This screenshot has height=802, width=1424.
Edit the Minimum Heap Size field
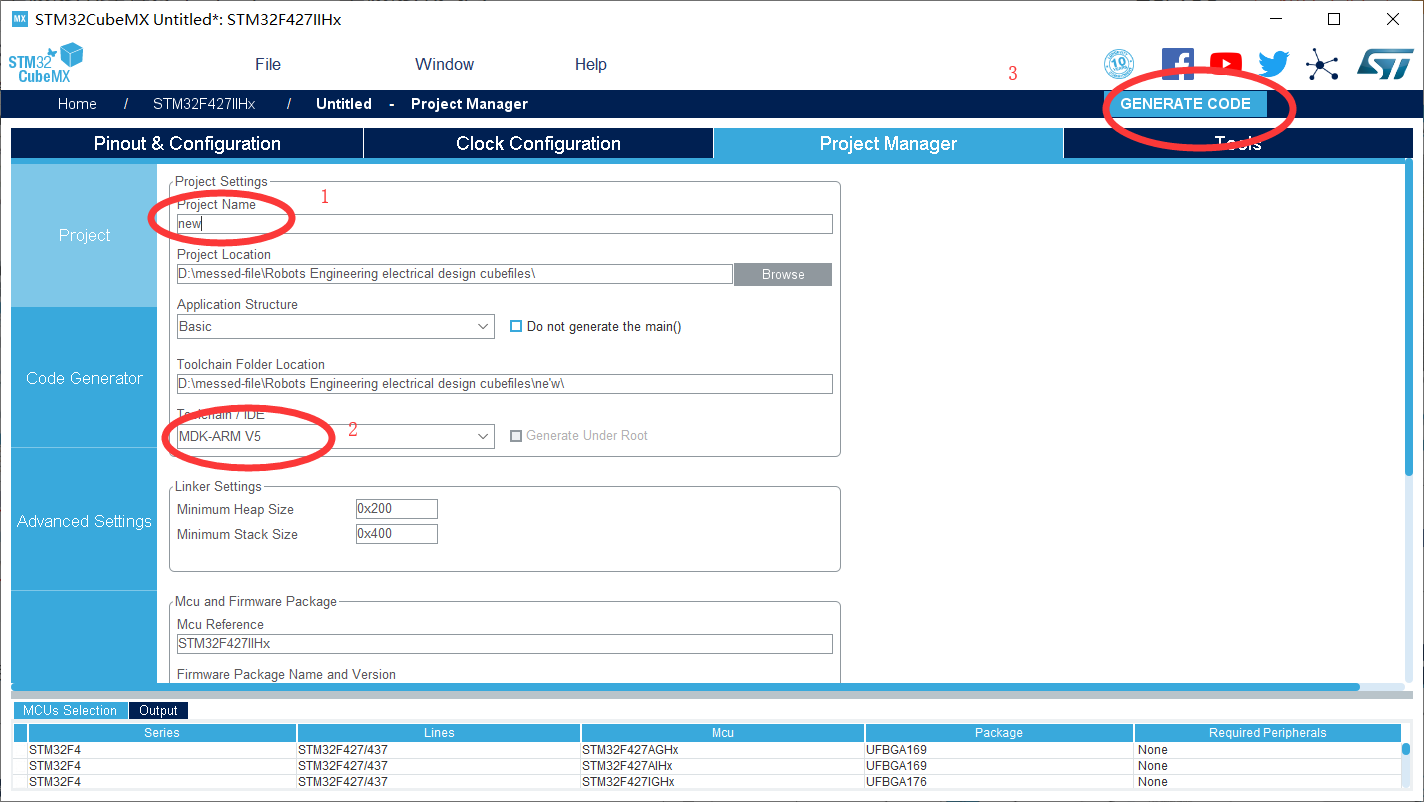tap(396, 509)
